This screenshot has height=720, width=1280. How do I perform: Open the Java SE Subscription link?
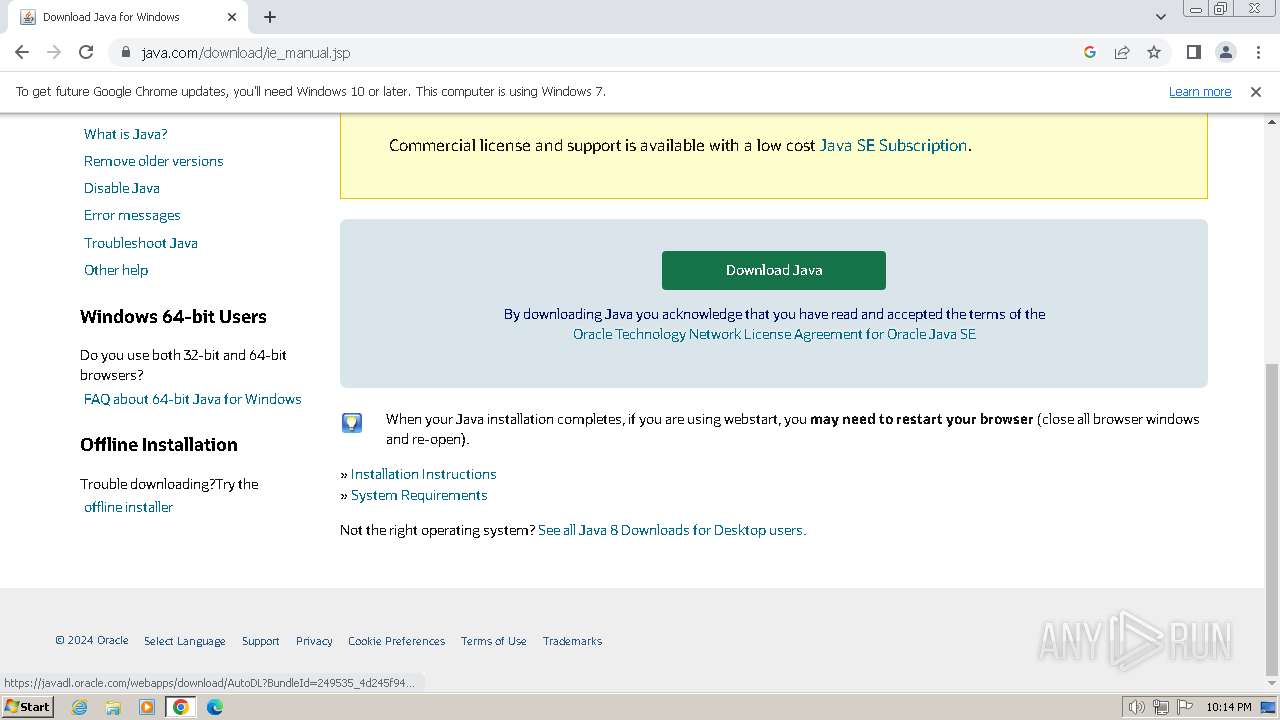[893, 145]
